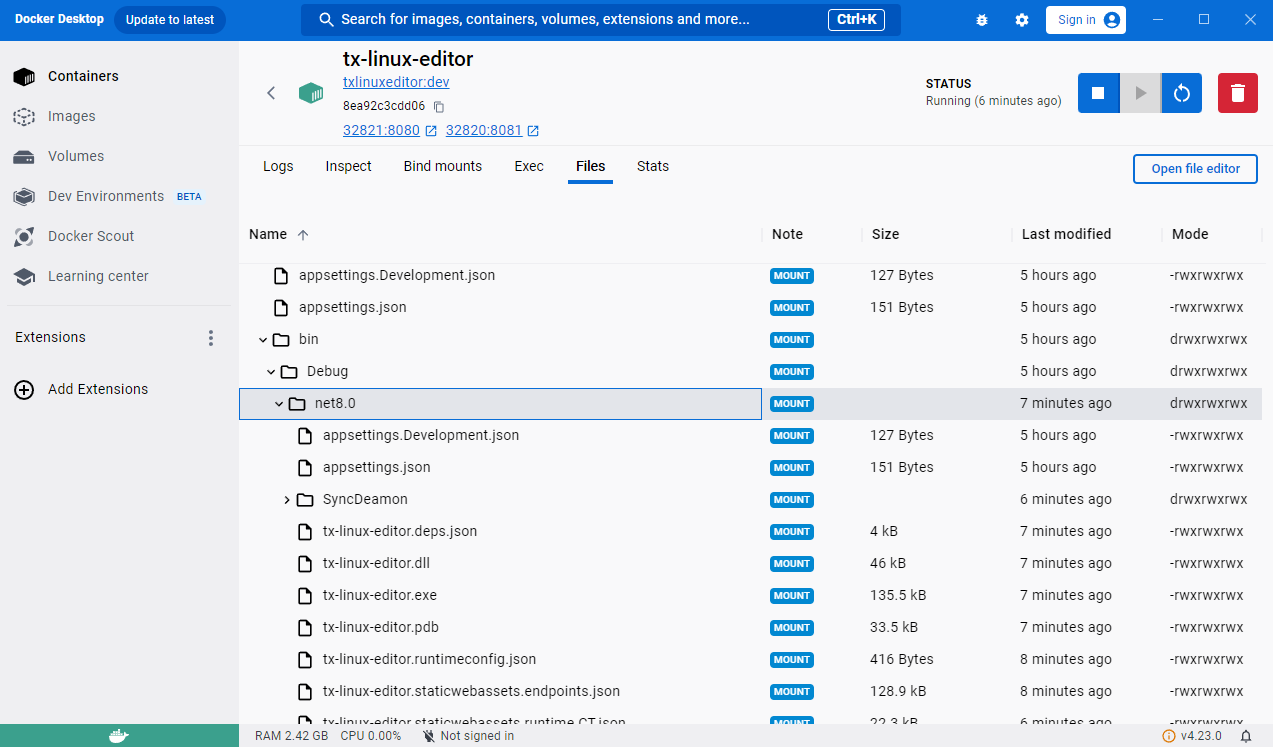Sort by Size column header

[x=885, y=234]
